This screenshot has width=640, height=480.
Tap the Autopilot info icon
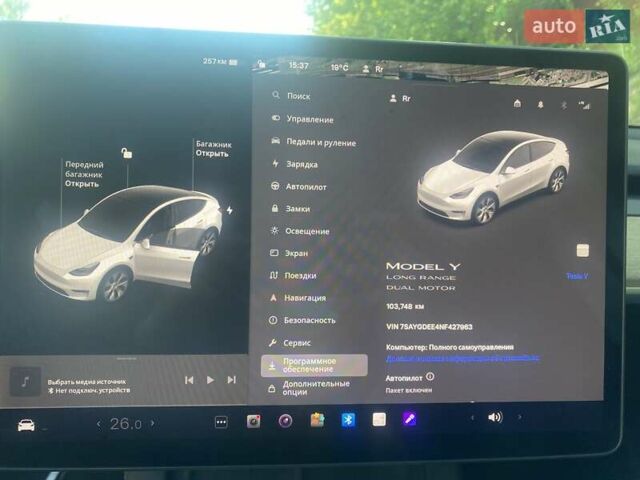[x=430, y=377]
